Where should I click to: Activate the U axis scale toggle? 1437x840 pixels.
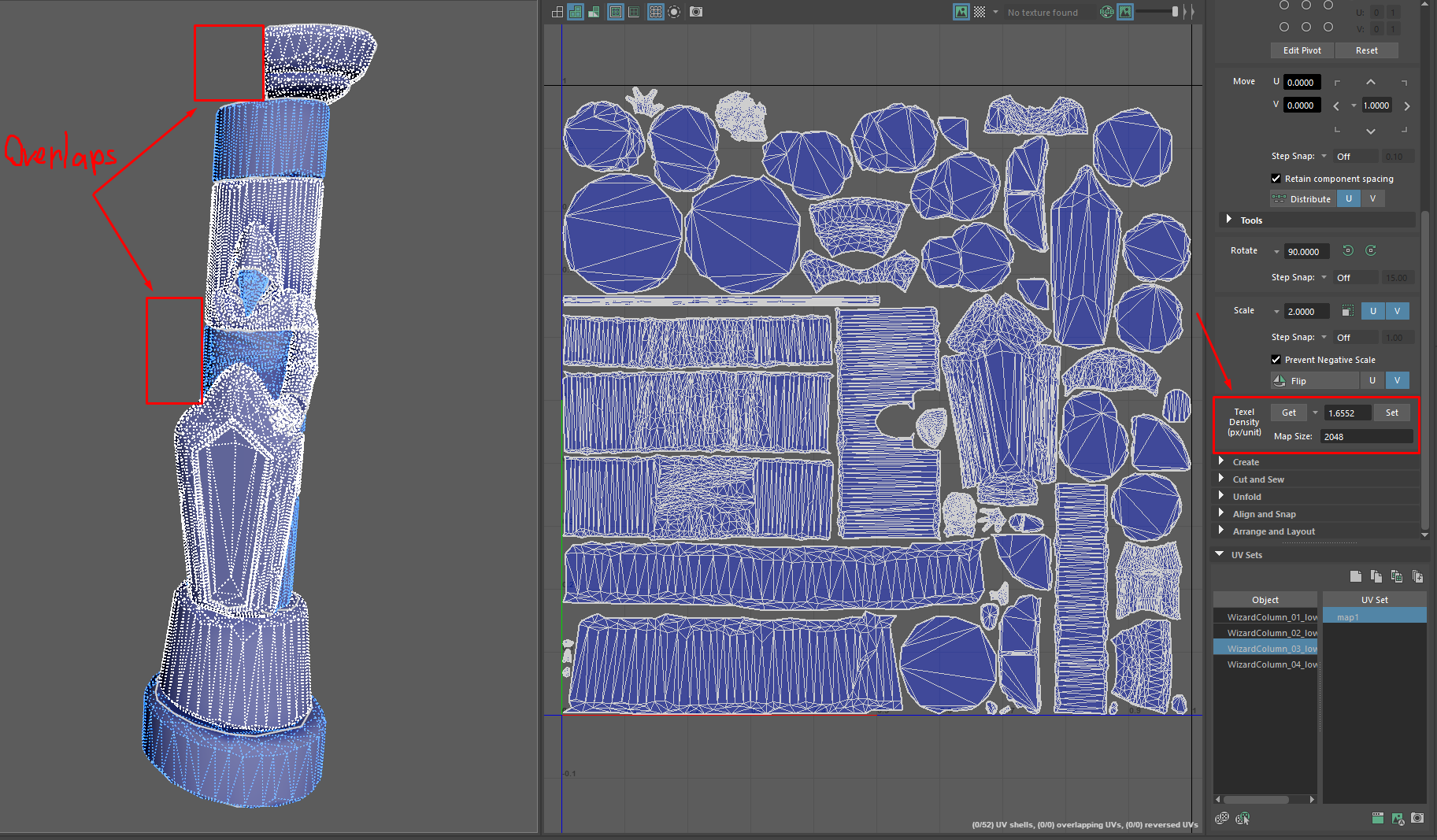point(1373,311)
